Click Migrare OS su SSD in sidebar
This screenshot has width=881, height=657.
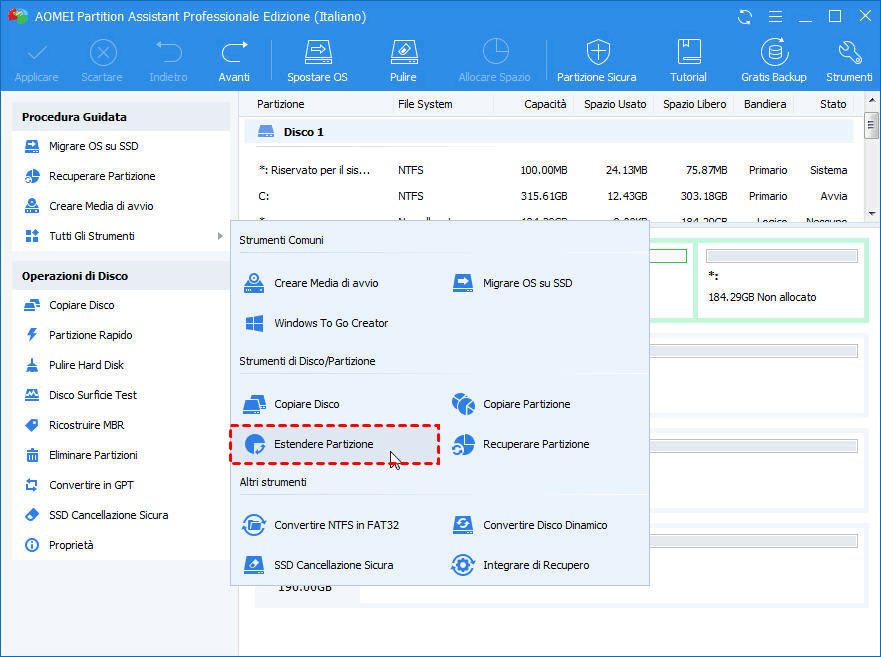point(93,146)
